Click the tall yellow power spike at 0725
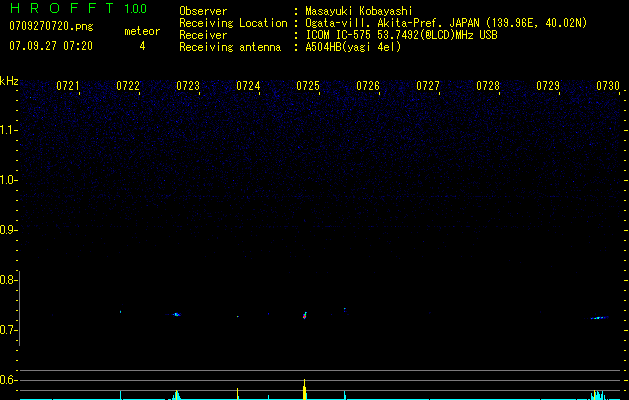Viewport: 629px width, 400px height. 304,389
